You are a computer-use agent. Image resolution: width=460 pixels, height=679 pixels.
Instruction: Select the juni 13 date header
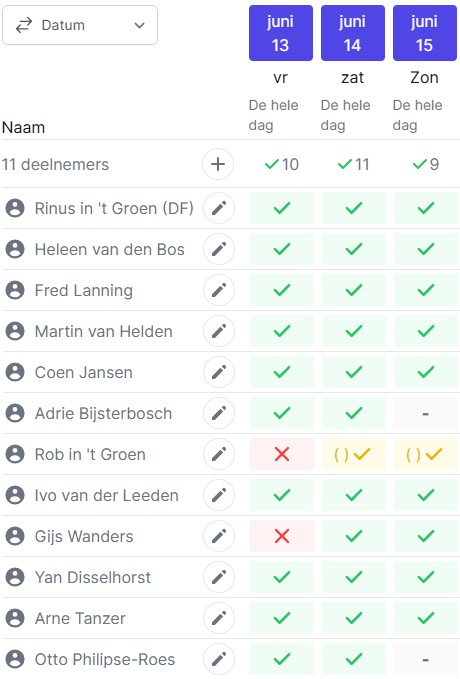click(x=281, y=33)
